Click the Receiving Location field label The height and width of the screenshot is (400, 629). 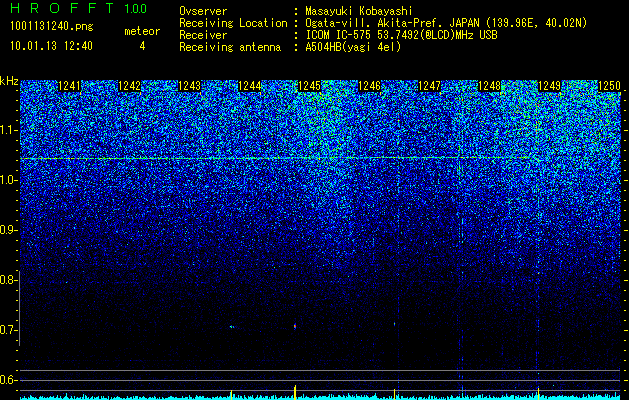233,23
